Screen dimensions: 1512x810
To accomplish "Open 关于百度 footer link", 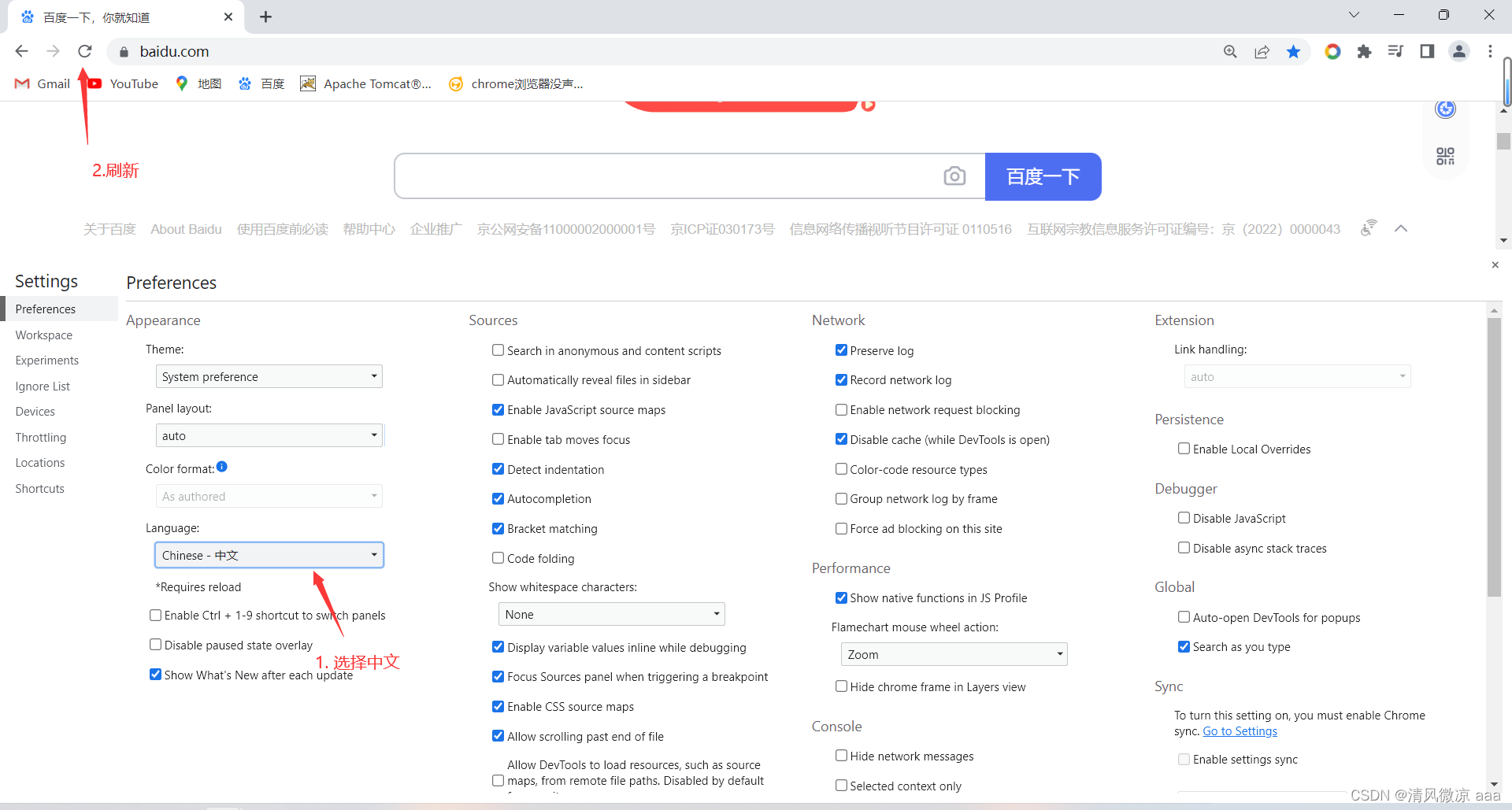I will 109,229.
